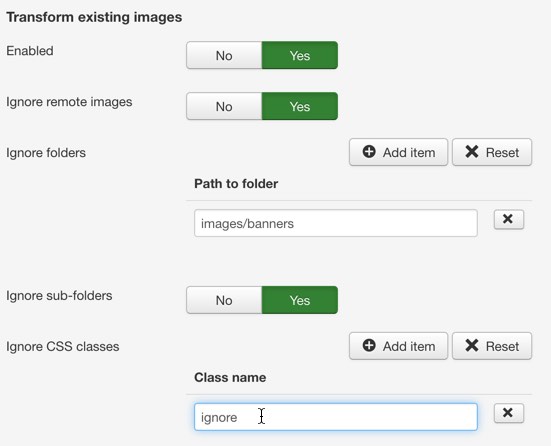Set Ignore sub-folders to No
Image resolution: width=551 pixels, height=446 pixels.
point(224,300)
